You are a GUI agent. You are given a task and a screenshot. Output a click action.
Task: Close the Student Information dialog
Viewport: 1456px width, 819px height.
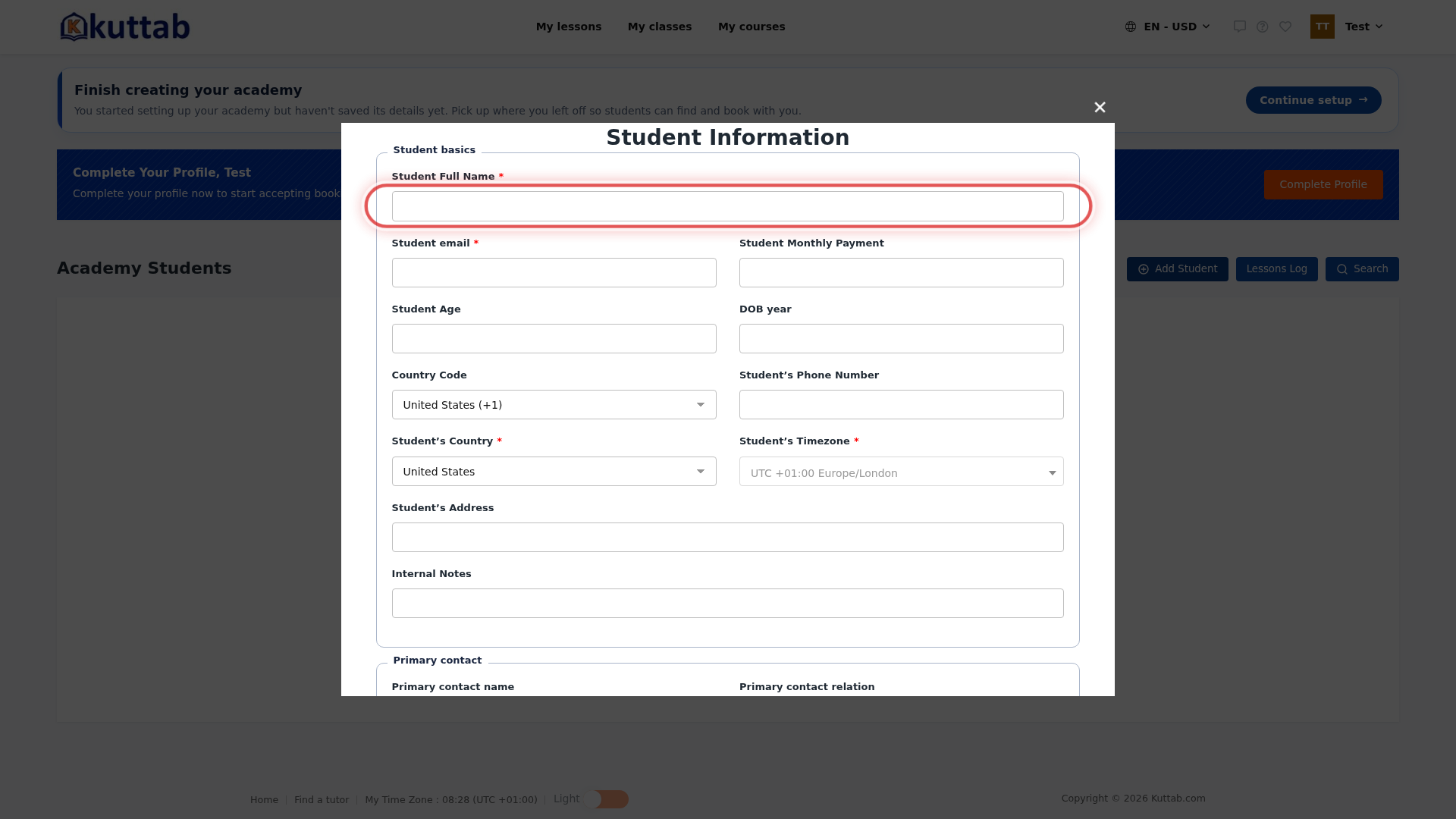coord(1100,108)
